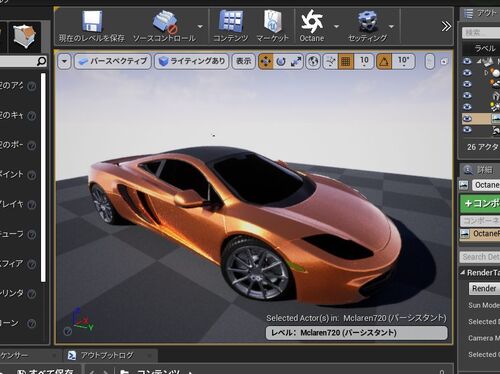
Task: Open the マーケット marketplace toolbar icon
Action: (x=272, y=21)
